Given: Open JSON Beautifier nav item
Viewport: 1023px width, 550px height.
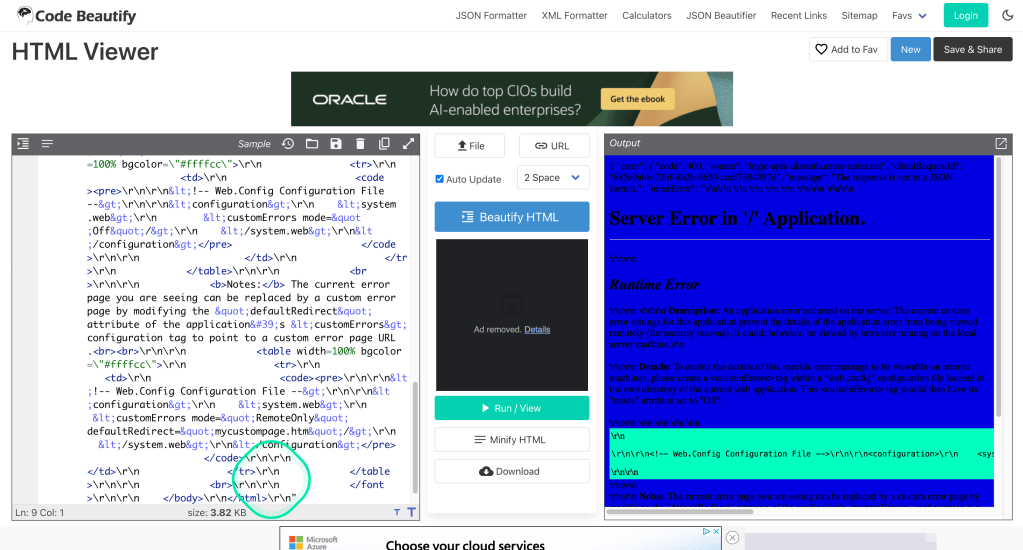Looking at the screenshot, I should (x=721, y=16).
